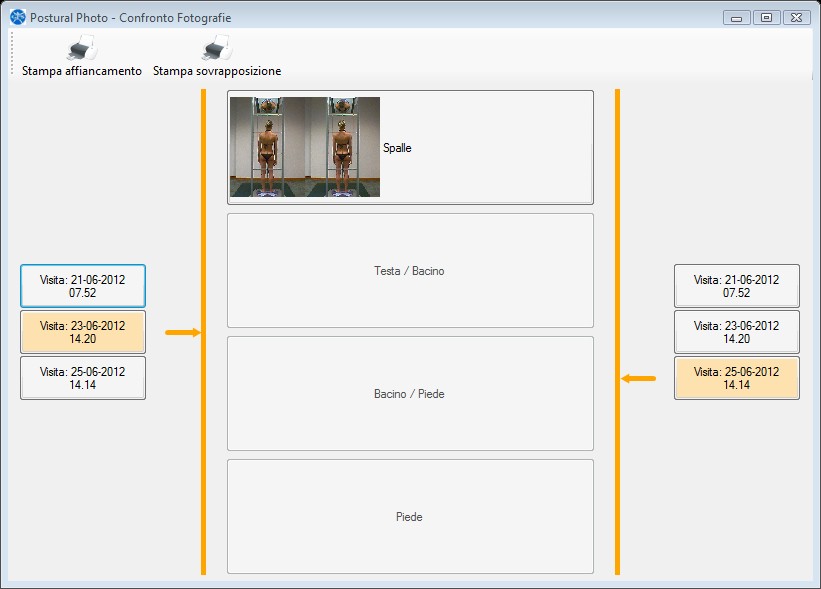This screenshot has width=821, height=589.
Task: Select left visit 23-06-2012 14.20
Action: [83, 332]
